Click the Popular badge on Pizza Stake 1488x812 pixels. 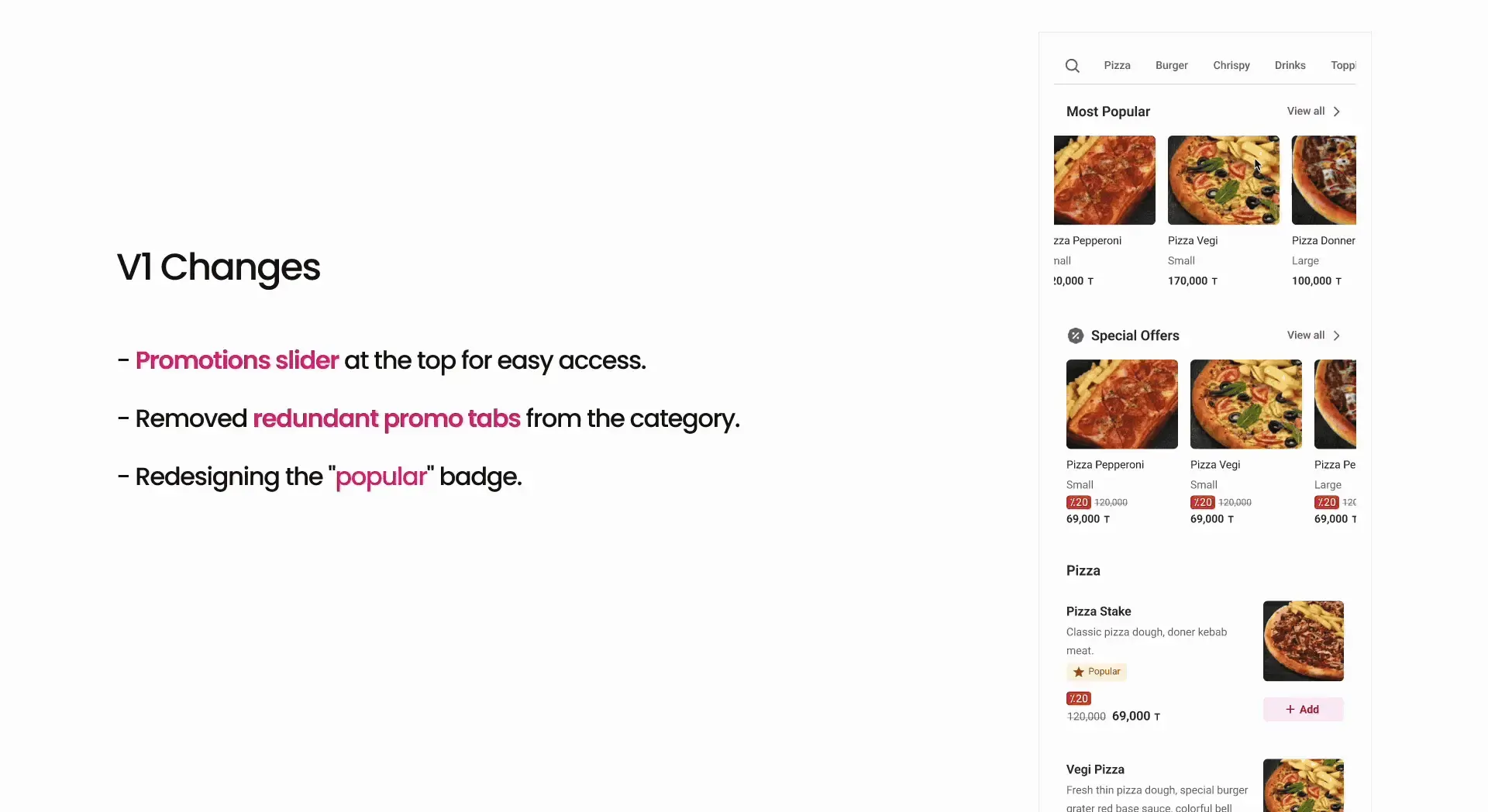[x=1096, y=673]
